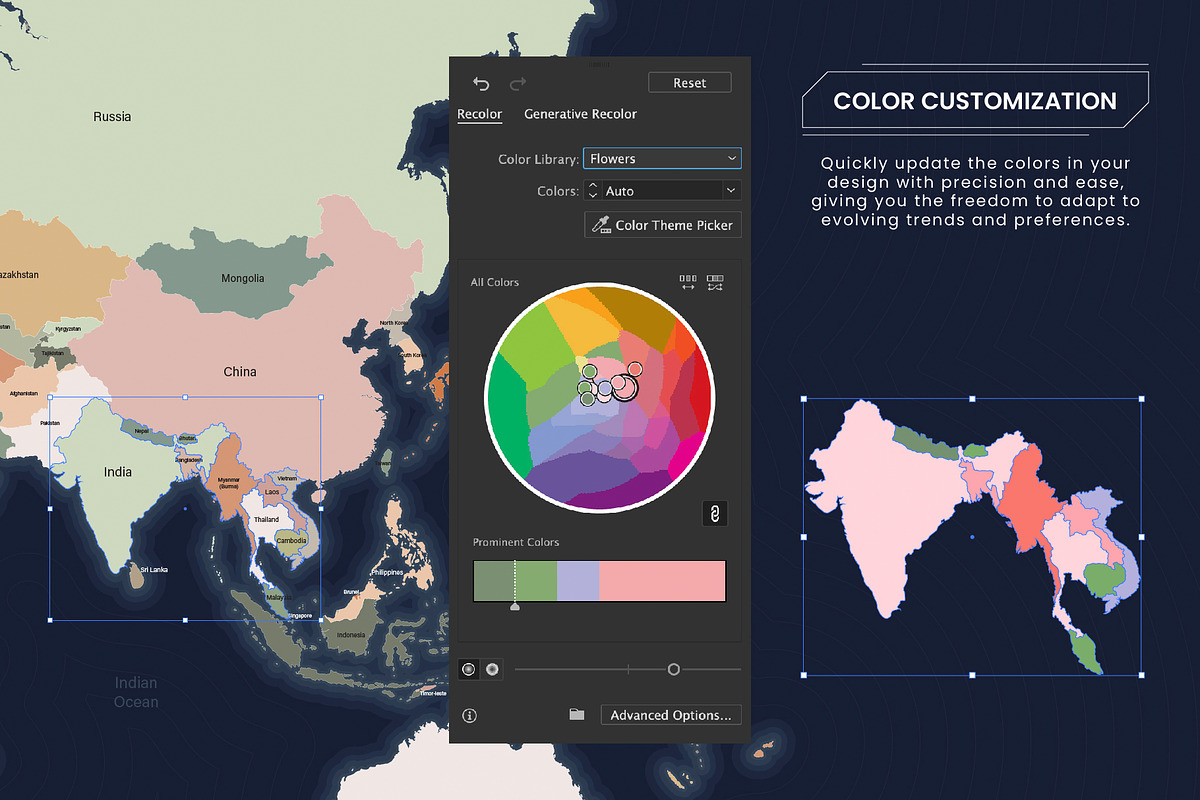Expand the Colors Auto dropdown arrow
This screenshot has height=800, width=1200.
click(731, 190)
